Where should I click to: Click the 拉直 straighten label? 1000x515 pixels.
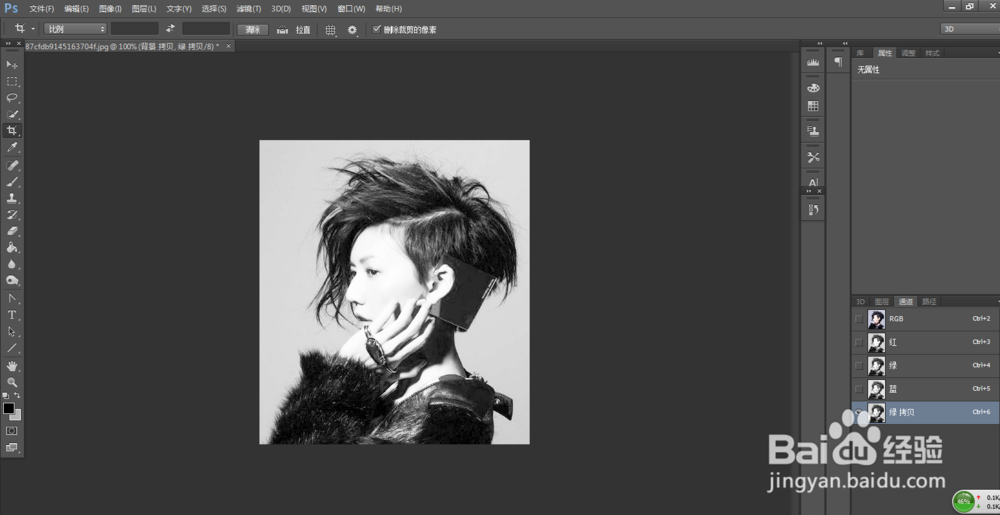pyautogui.click(x=303, y=29)
